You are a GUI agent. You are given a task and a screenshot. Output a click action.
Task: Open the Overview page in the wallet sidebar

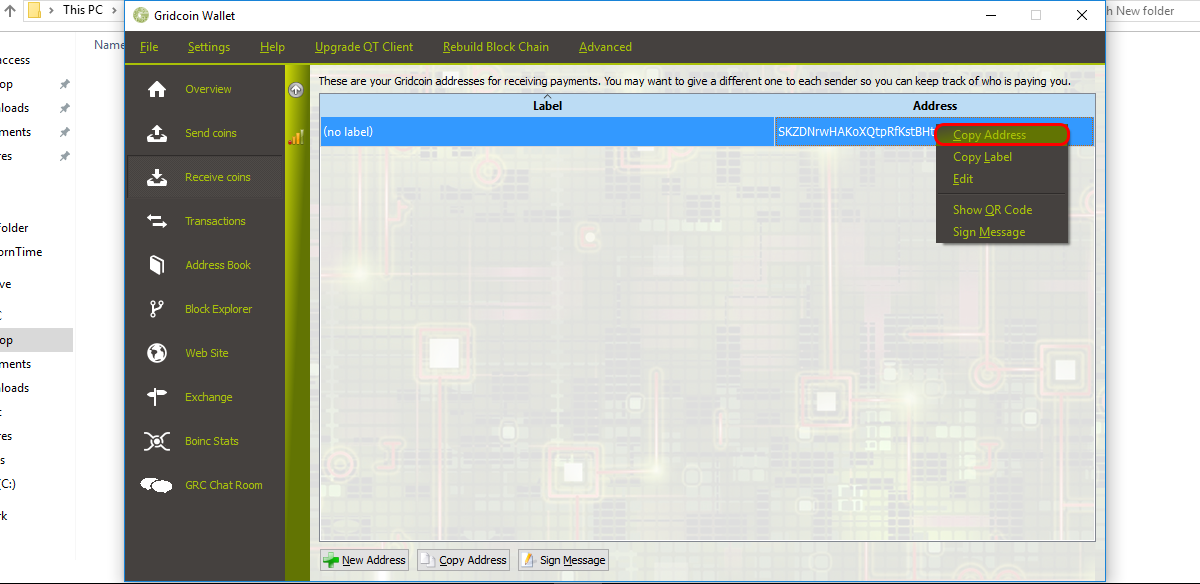205,89
